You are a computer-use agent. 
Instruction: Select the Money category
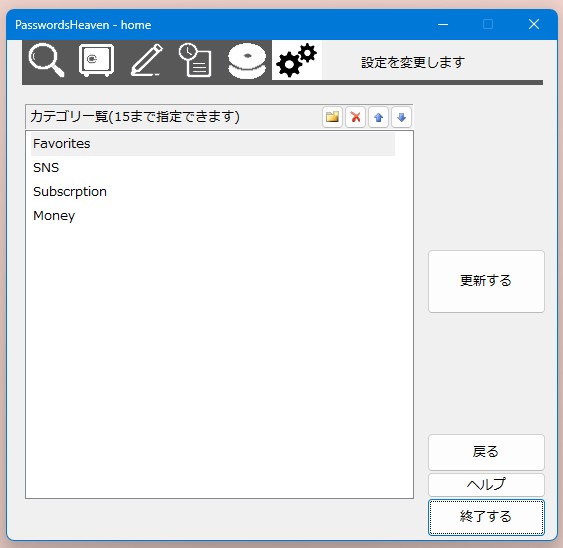click(213, 216)
